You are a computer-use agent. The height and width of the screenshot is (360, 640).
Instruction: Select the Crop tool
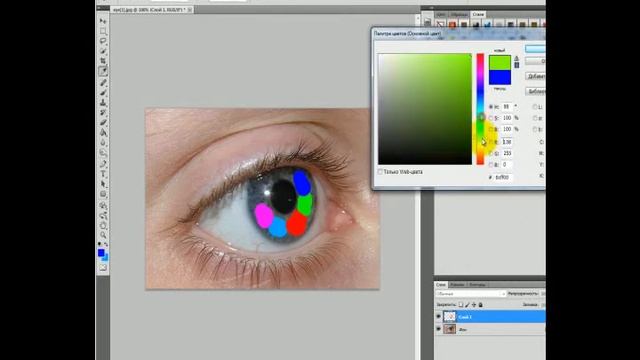[103, 61]
